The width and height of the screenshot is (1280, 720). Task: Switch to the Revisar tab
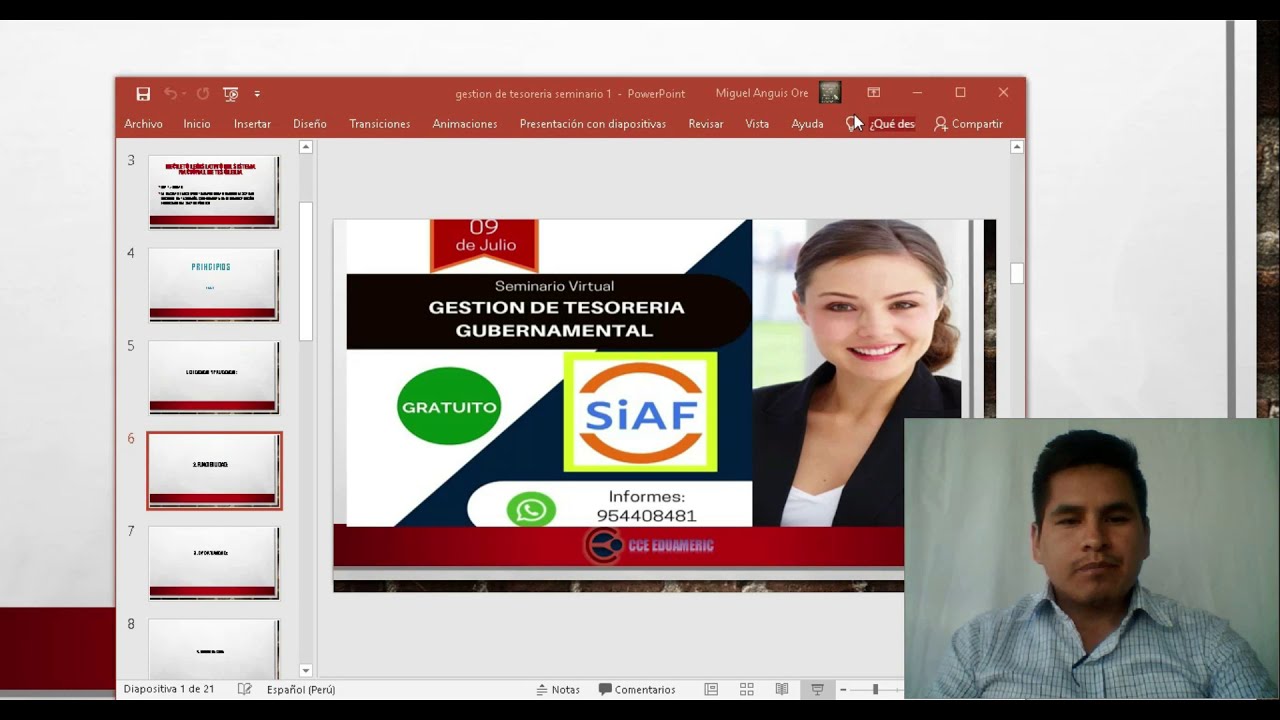point(706,124)
